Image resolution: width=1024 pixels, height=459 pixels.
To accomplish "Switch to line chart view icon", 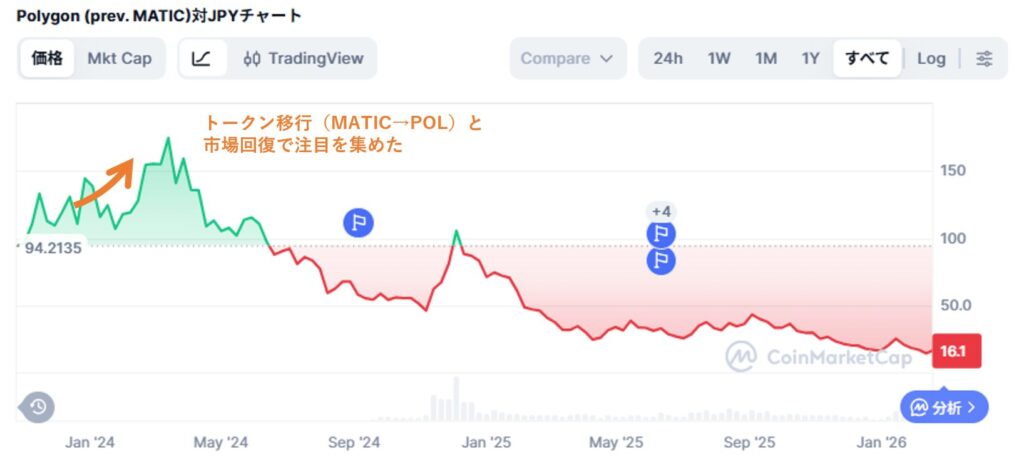I will pos(201,59).
